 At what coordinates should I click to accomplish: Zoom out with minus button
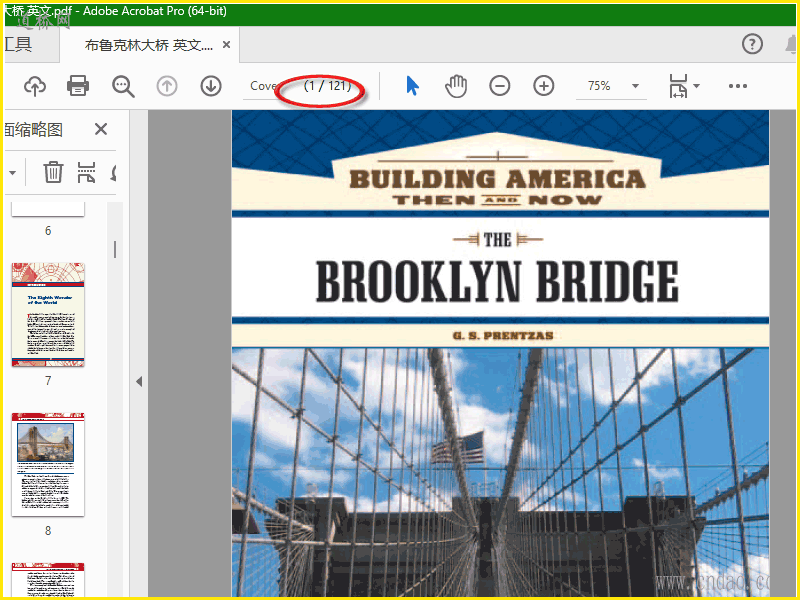tap(499, 86)
